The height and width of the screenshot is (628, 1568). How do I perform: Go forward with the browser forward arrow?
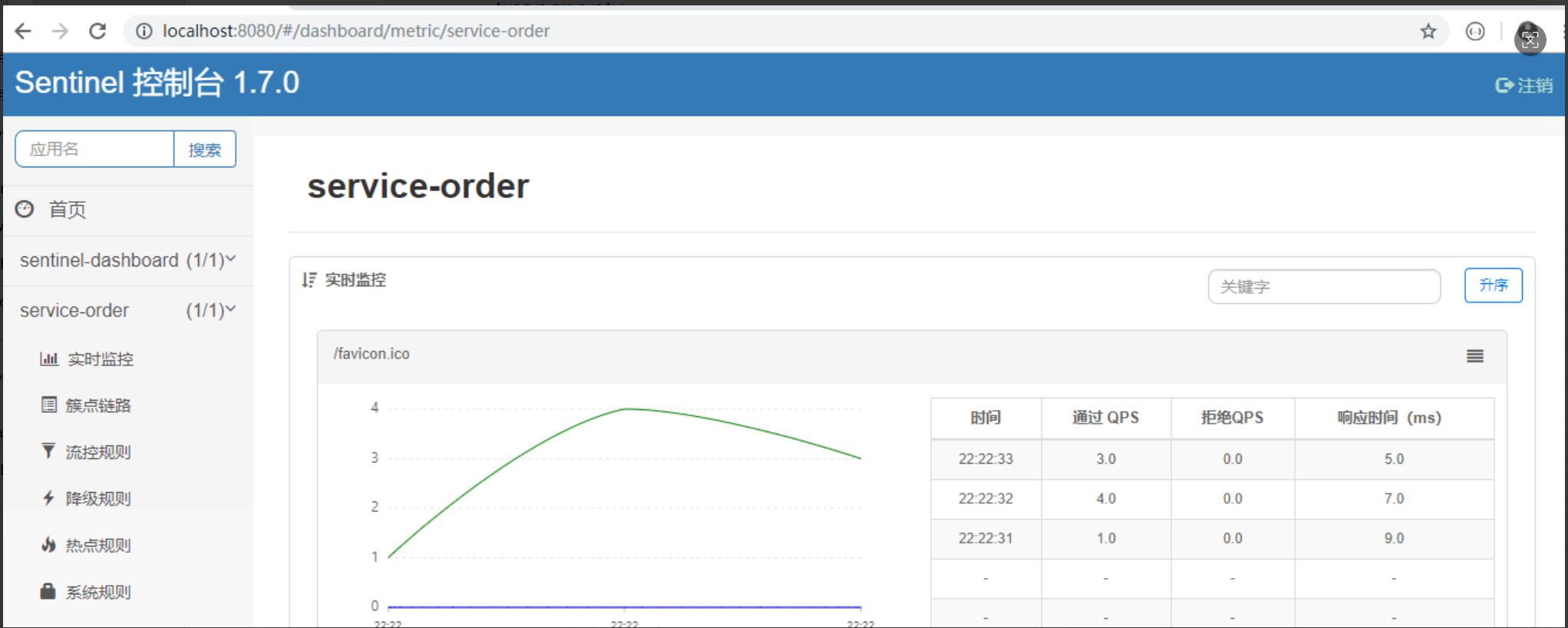(x=60, y=31)
